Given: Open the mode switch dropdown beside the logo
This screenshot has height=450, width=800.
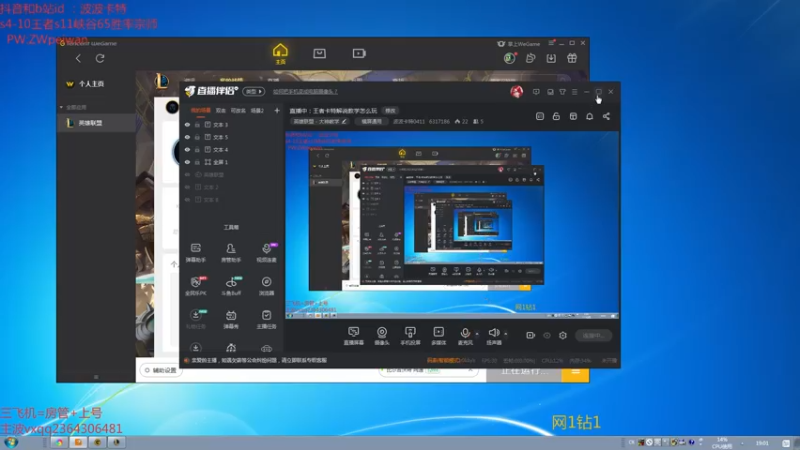Looking at the screenshot, I should click(x=254, y=92).
